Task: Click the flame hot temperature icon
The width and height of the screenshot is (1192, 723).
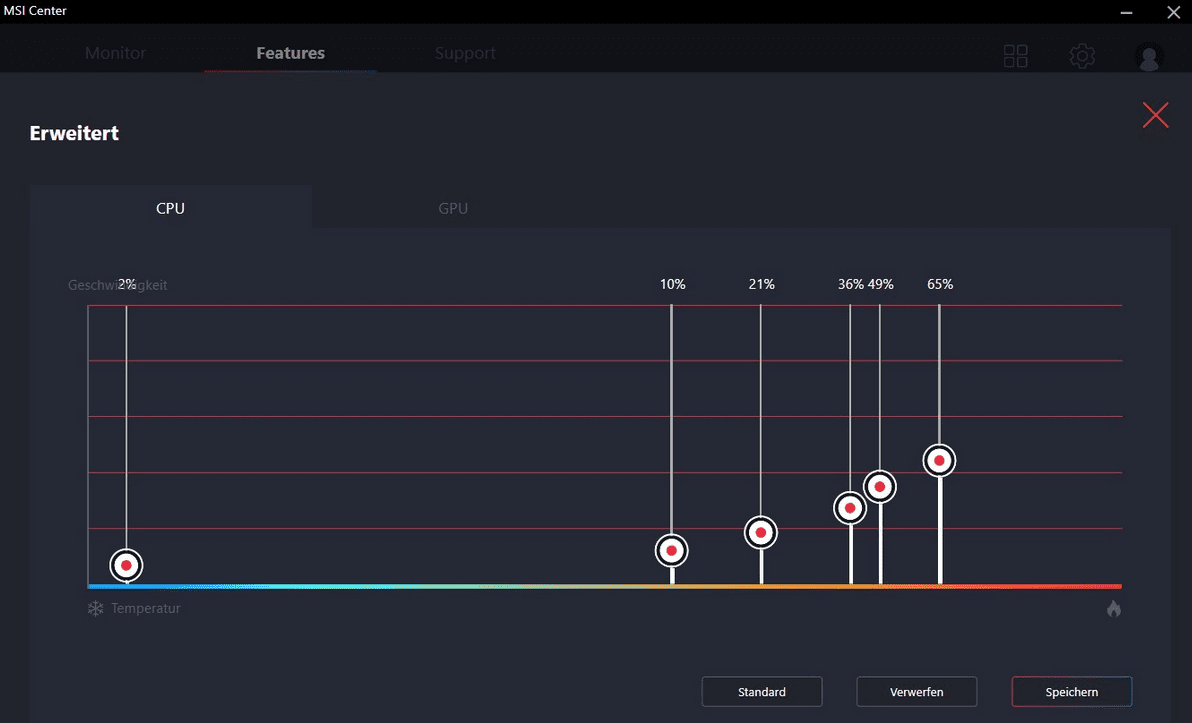Action: tap(1114, 608)
